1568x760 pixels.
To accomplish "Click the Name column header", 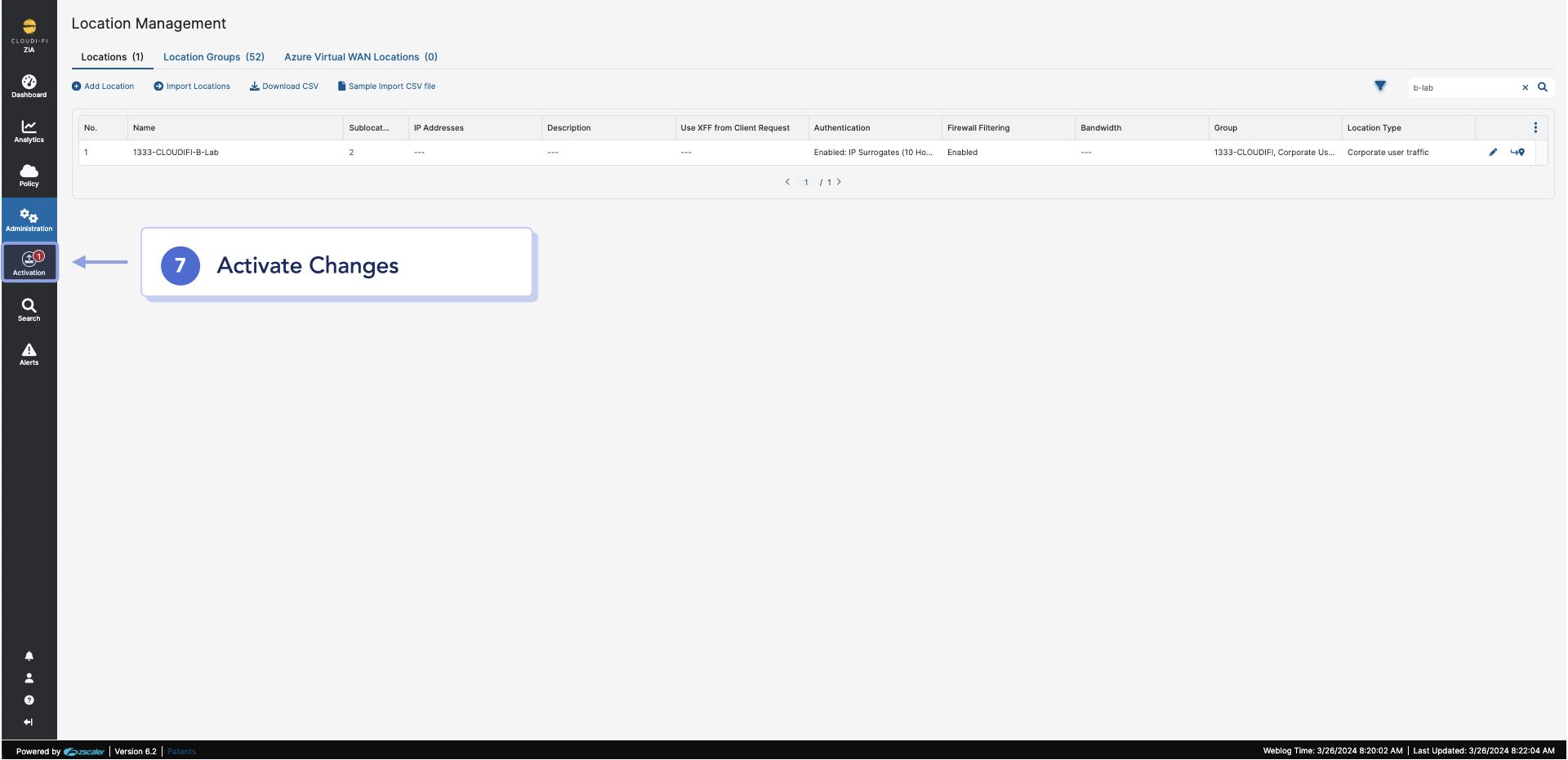I will [235, 128].
